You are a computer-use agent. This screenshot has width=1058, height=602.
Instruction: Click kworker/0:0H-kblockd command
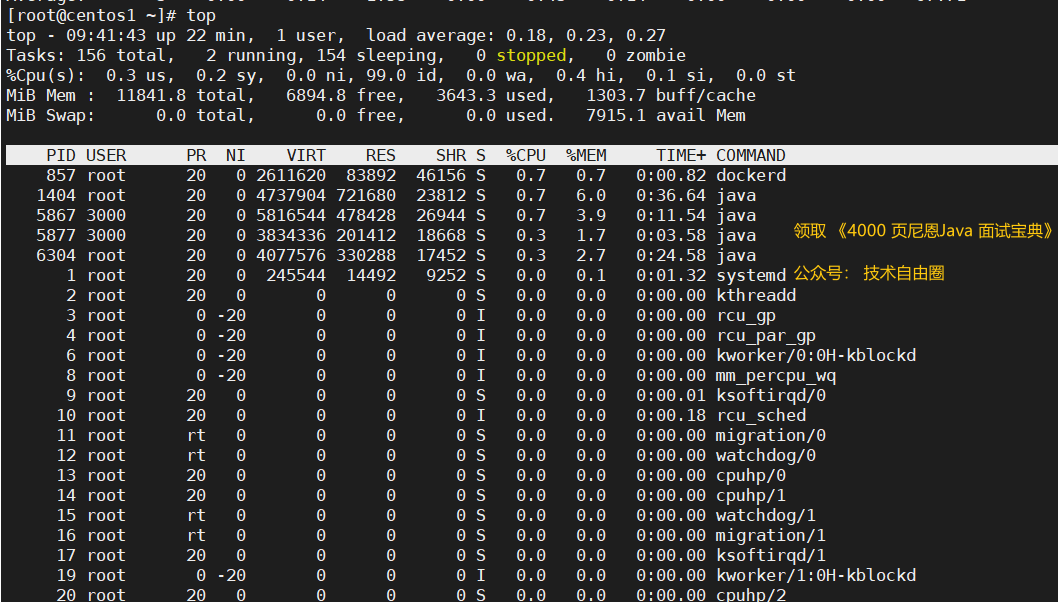(x=816, y=356)
